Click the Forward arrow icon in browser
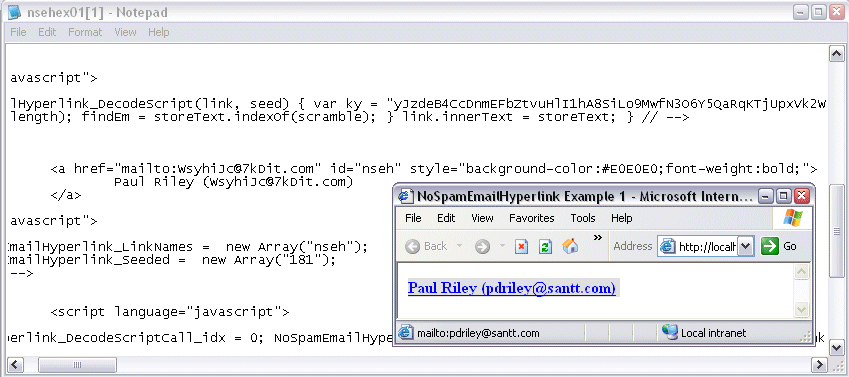Viewport: 849px width, 377px height. coord(482,247)
